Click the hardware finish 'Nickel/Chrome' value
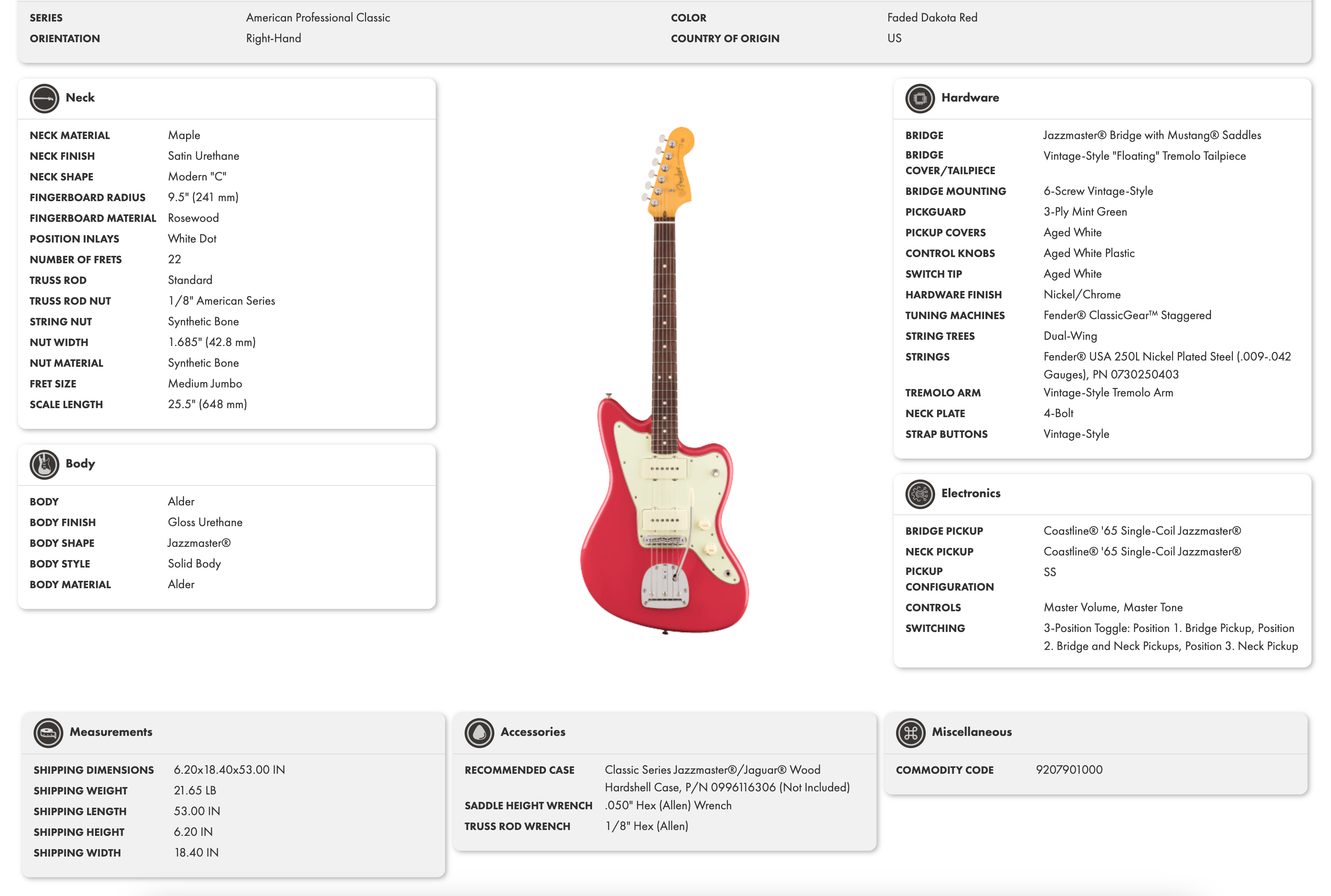 [1082, 295]
